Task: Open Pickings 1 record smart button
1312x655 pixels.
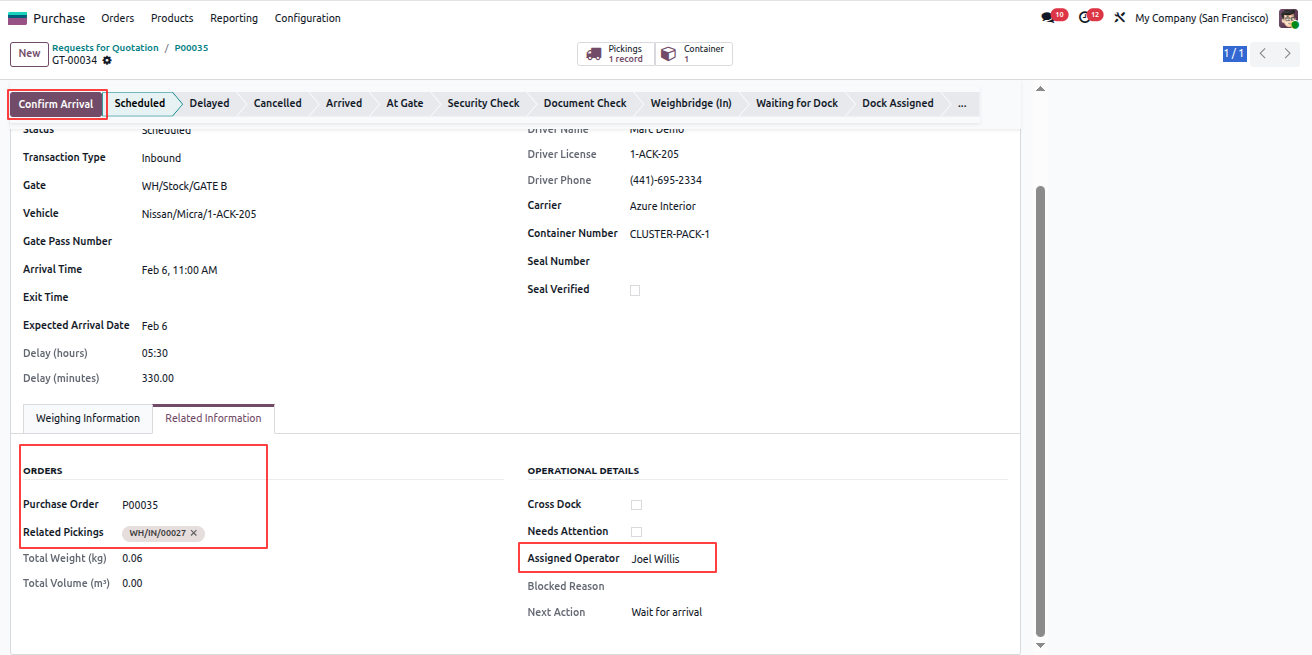Action: (616, 54)
